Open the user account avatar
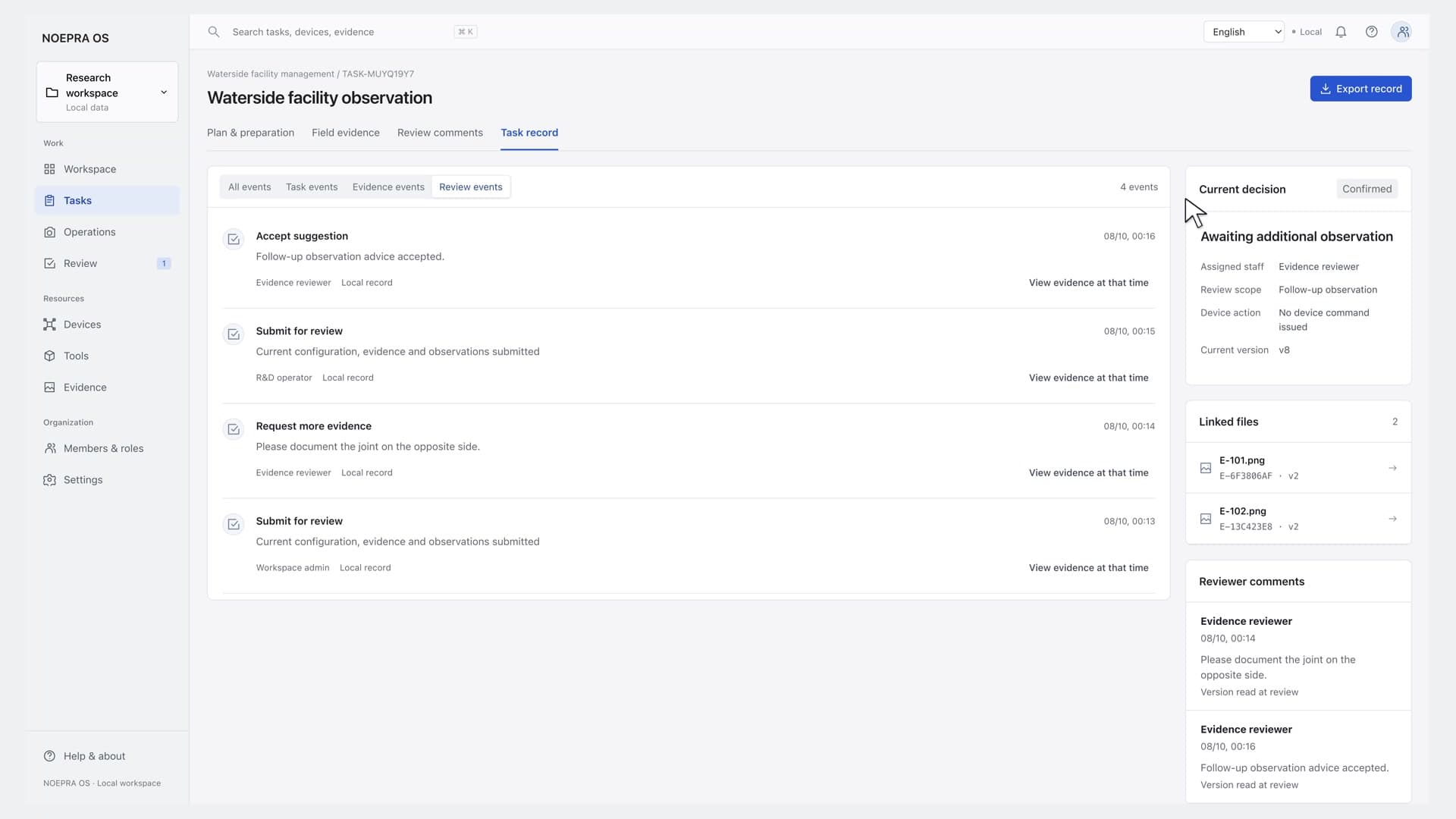1456x819 pixels. (x=1402, y=32)
